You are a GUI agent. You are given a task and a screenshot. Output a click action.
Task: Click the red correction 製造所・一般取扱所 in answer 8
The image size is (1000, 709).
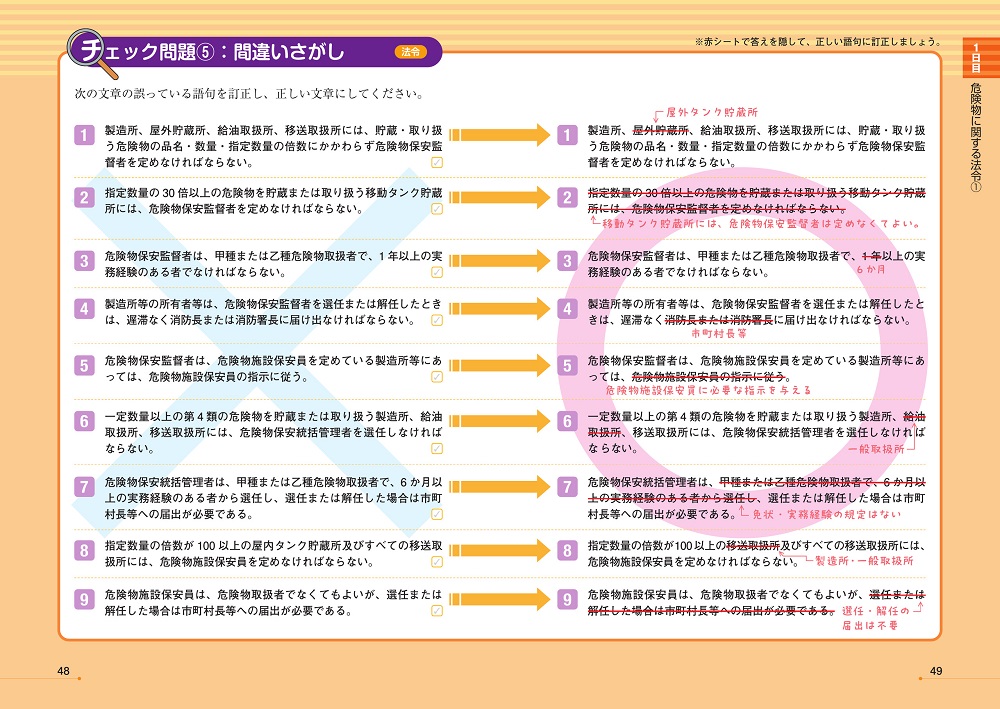(865, 561)
